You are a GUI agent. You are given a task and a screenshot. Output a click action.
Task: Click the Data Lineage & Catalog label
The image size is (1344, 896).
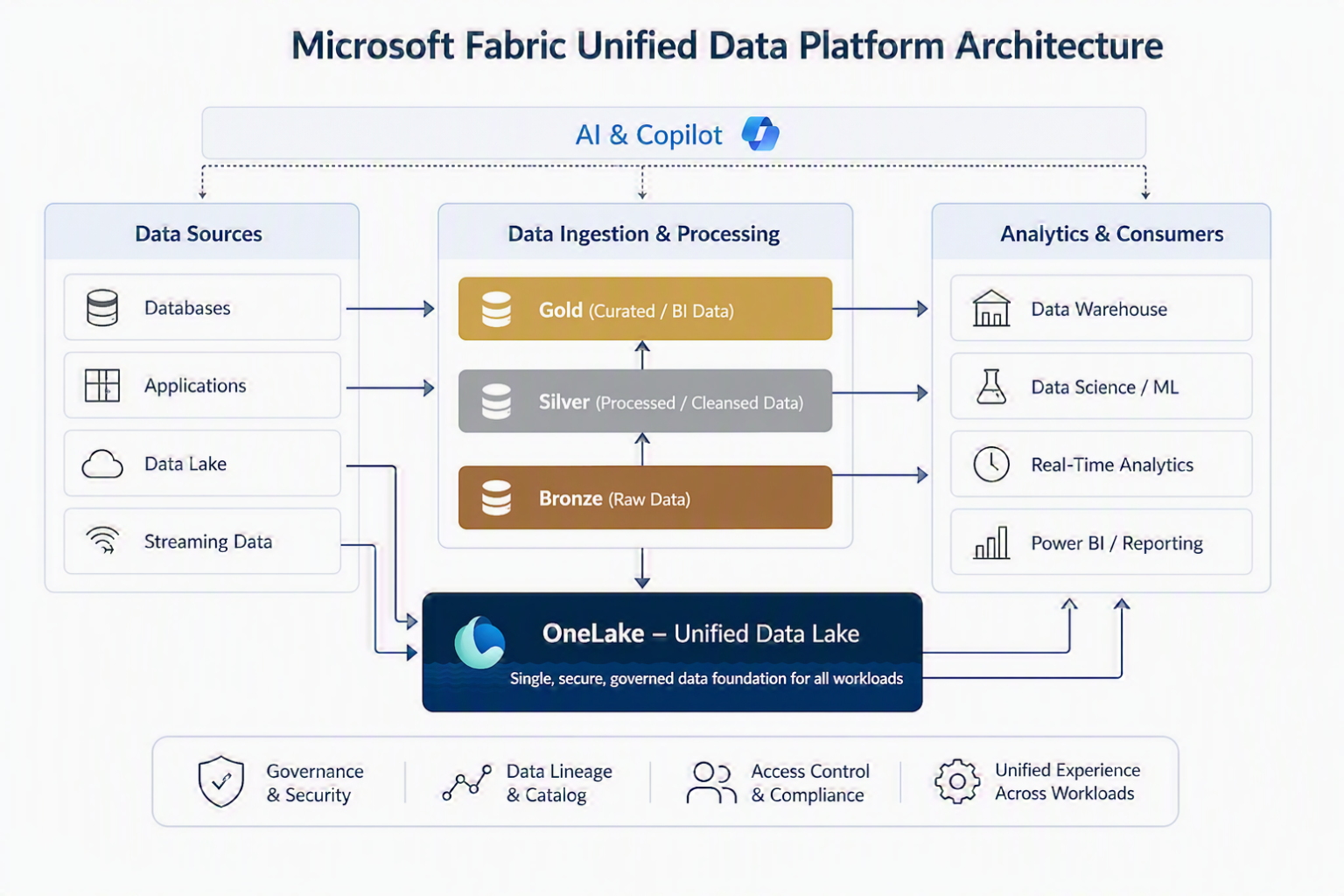pos(559,783)
